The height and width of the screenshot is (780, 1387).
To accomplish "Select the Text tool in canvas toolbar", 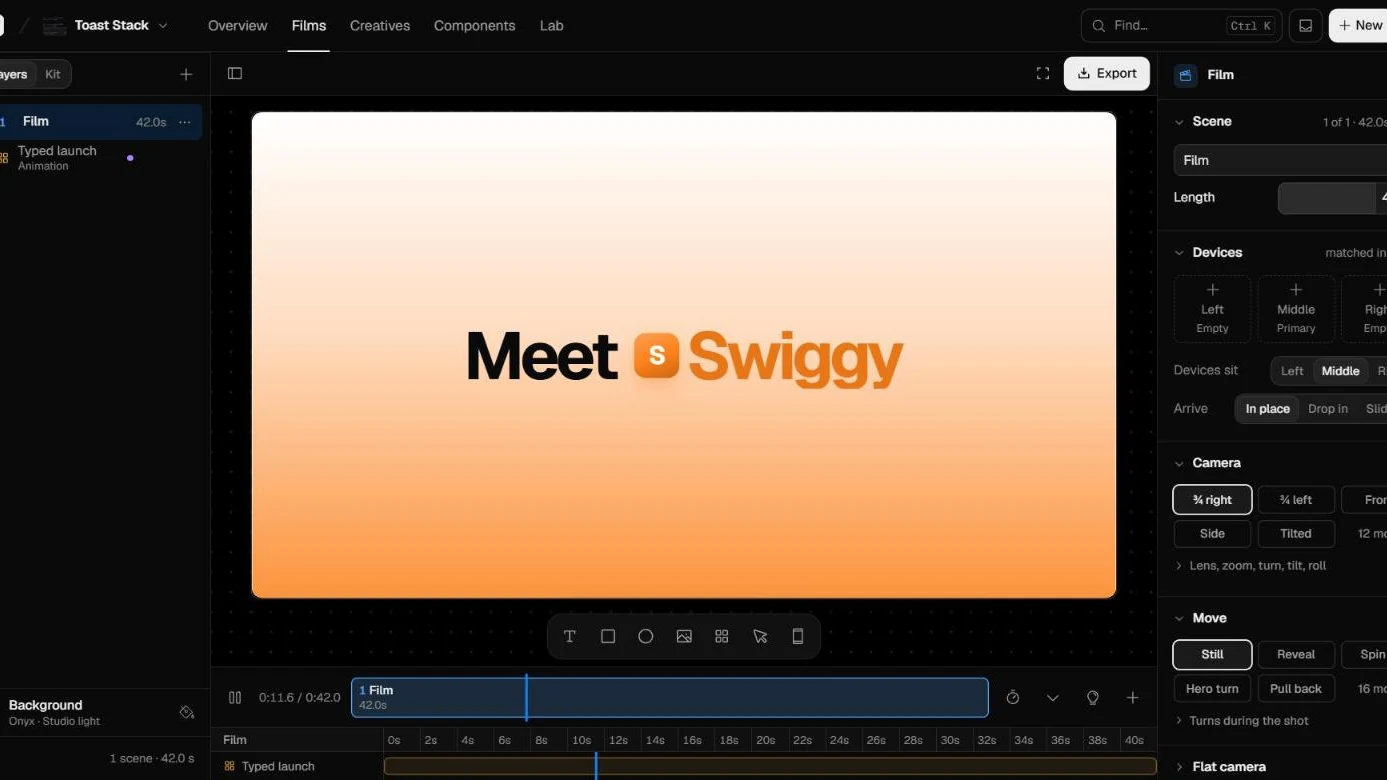I will click(570, 636).
